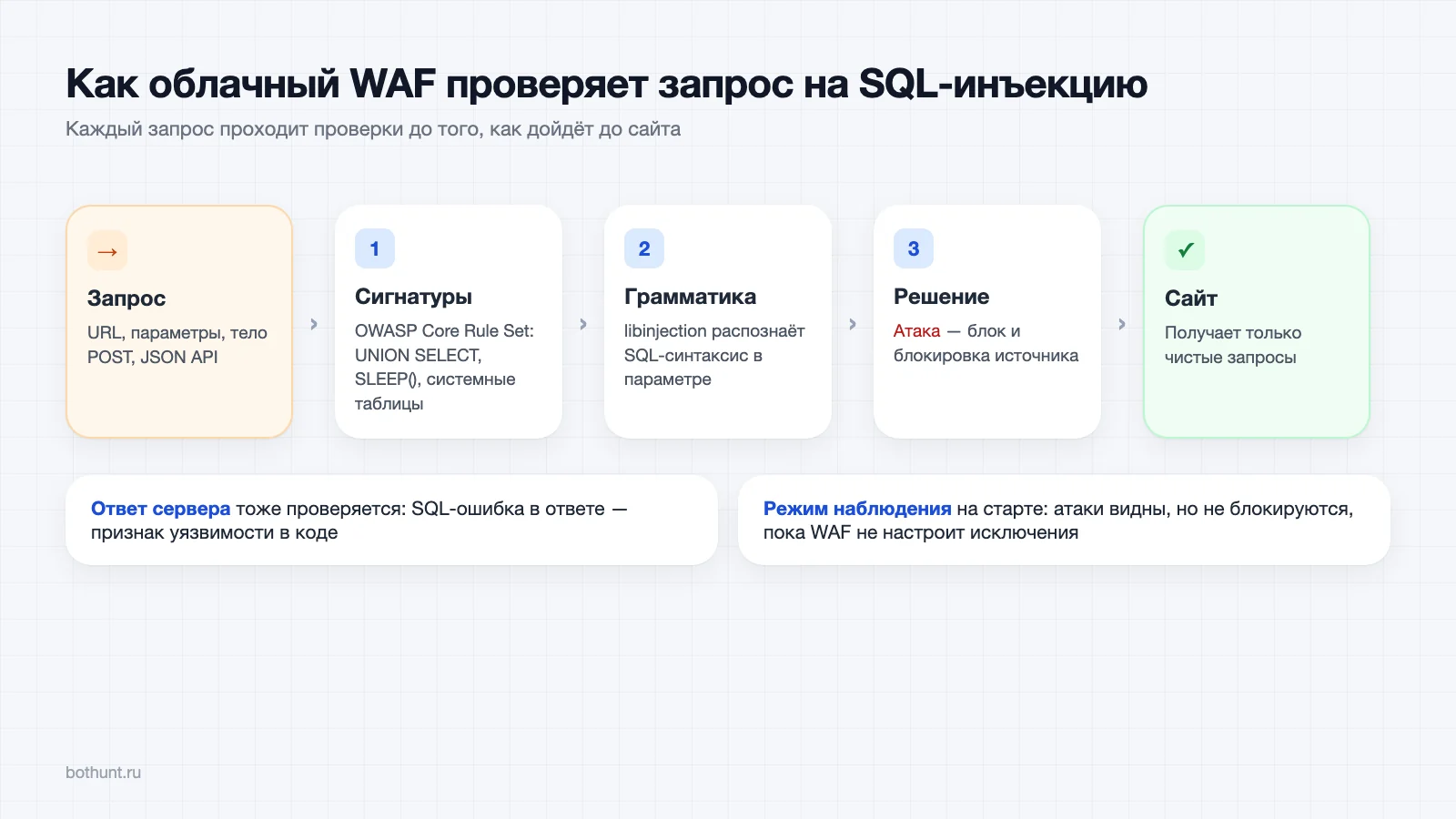
Task: Click the chevron between Запрос and Сигнатуры cards
Action: click(314, 324)
